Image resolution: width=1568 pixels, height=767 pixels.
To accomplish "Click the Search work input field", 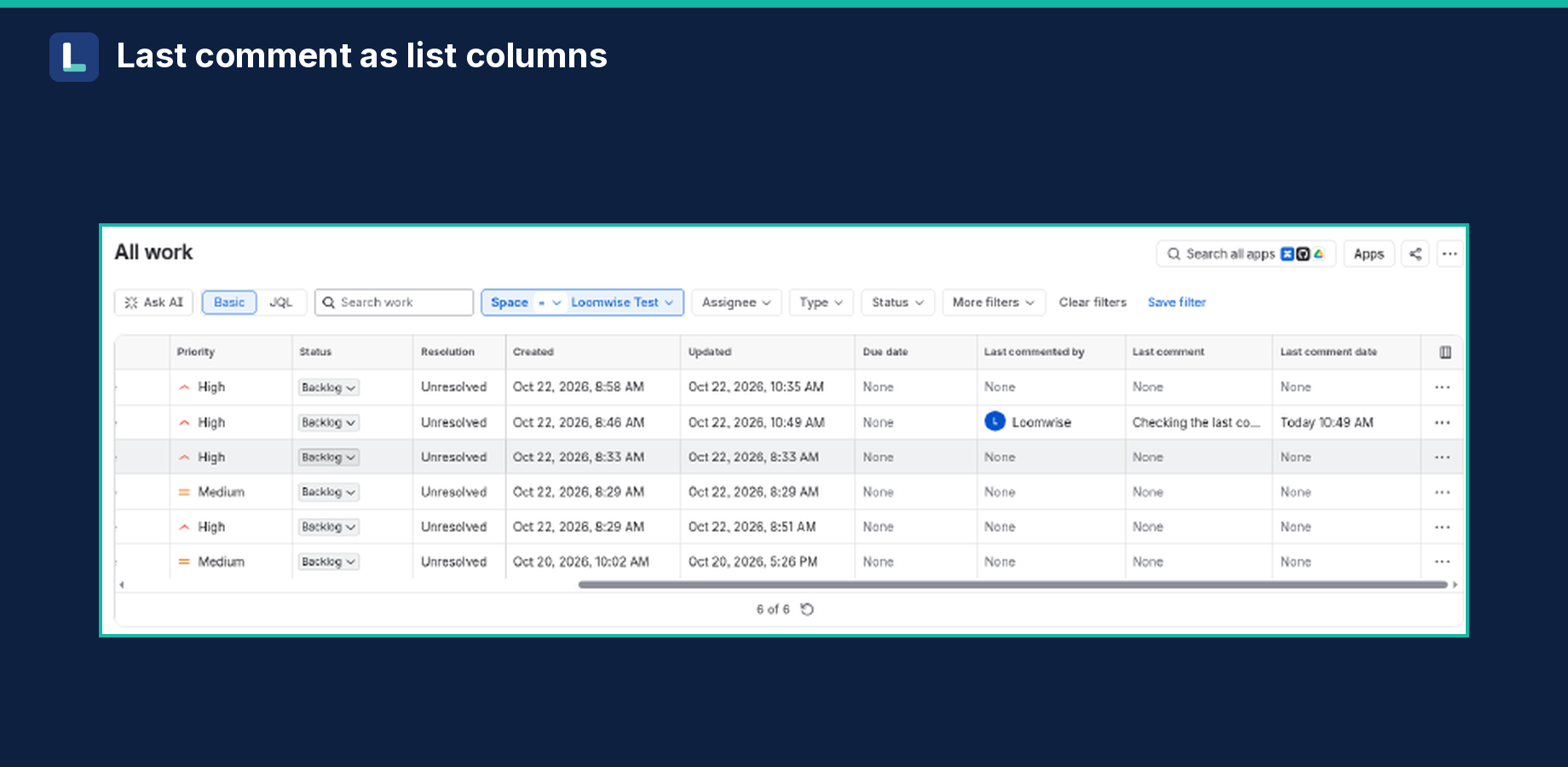I will 394,303.
